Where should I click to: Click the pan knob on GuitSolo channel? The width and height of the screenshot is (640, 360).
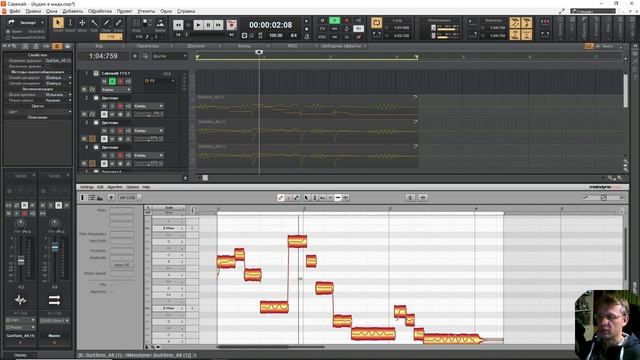tap(20, 223)
